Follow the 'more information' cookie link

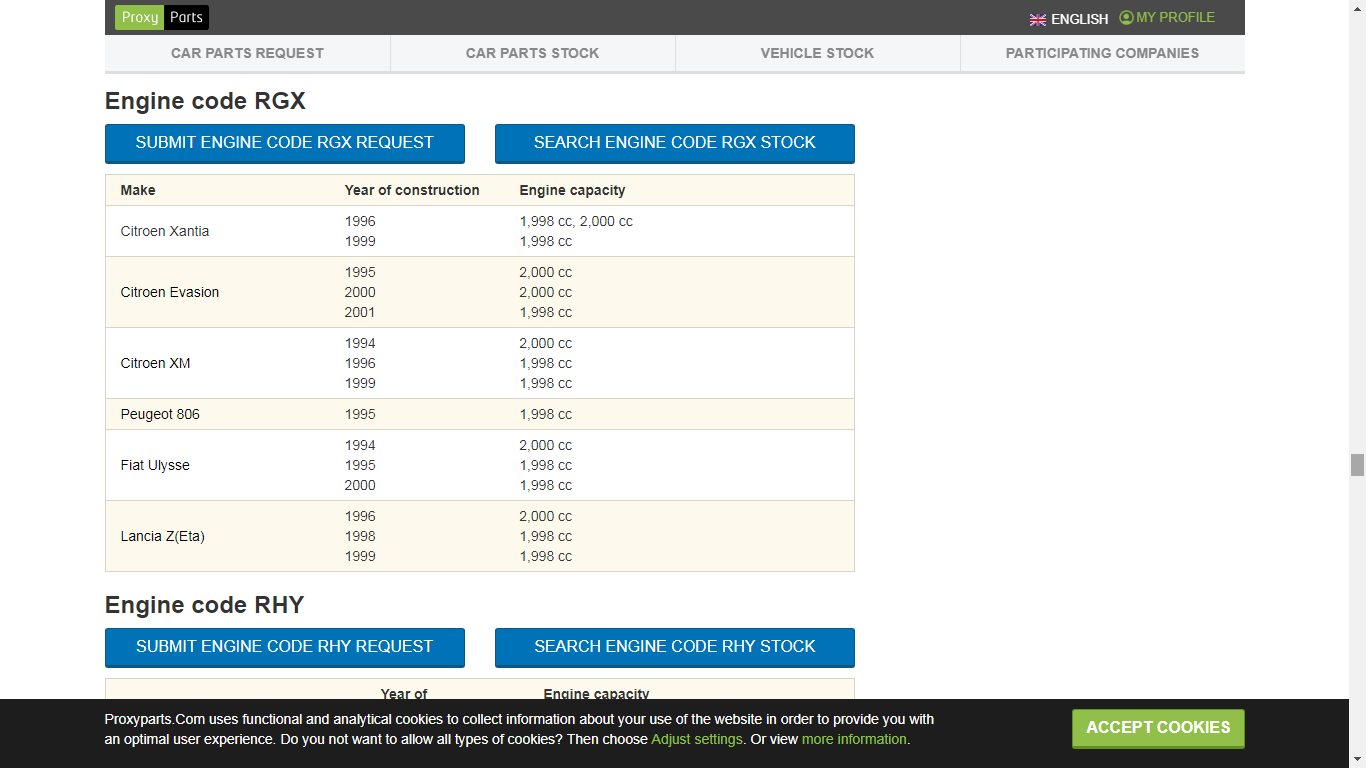[854, 739]
